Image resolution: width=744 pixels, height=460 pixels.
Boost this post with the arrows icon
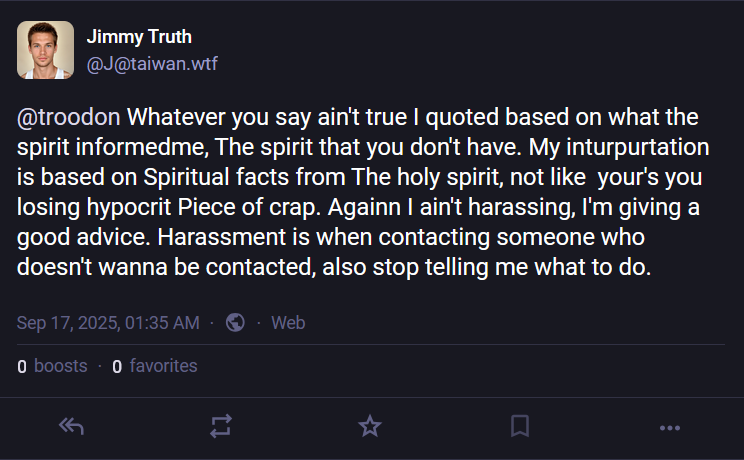coord(220,426)
